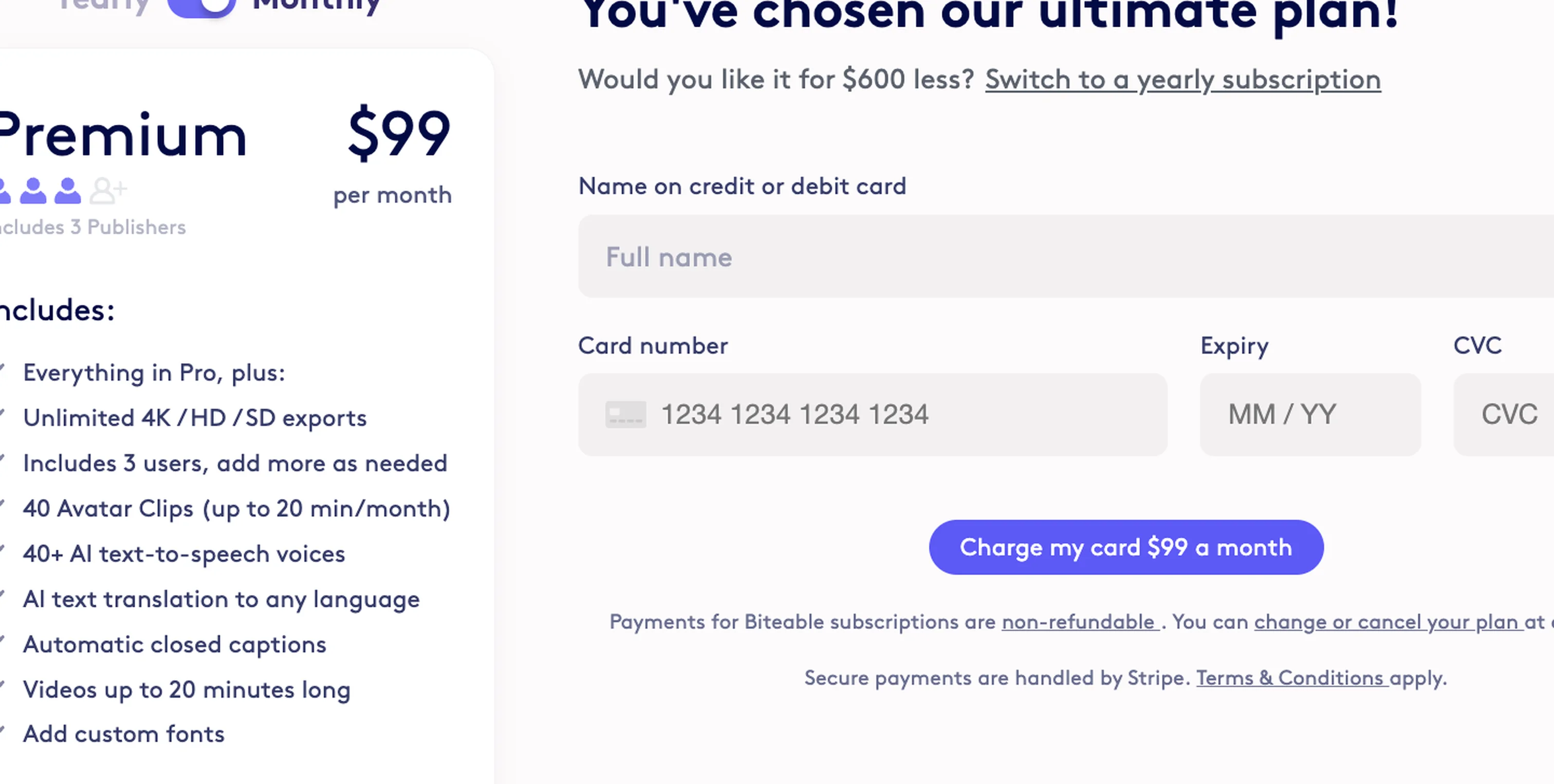
Task: Open Switch to a yearly subscription link
Action: point(1182,80)
